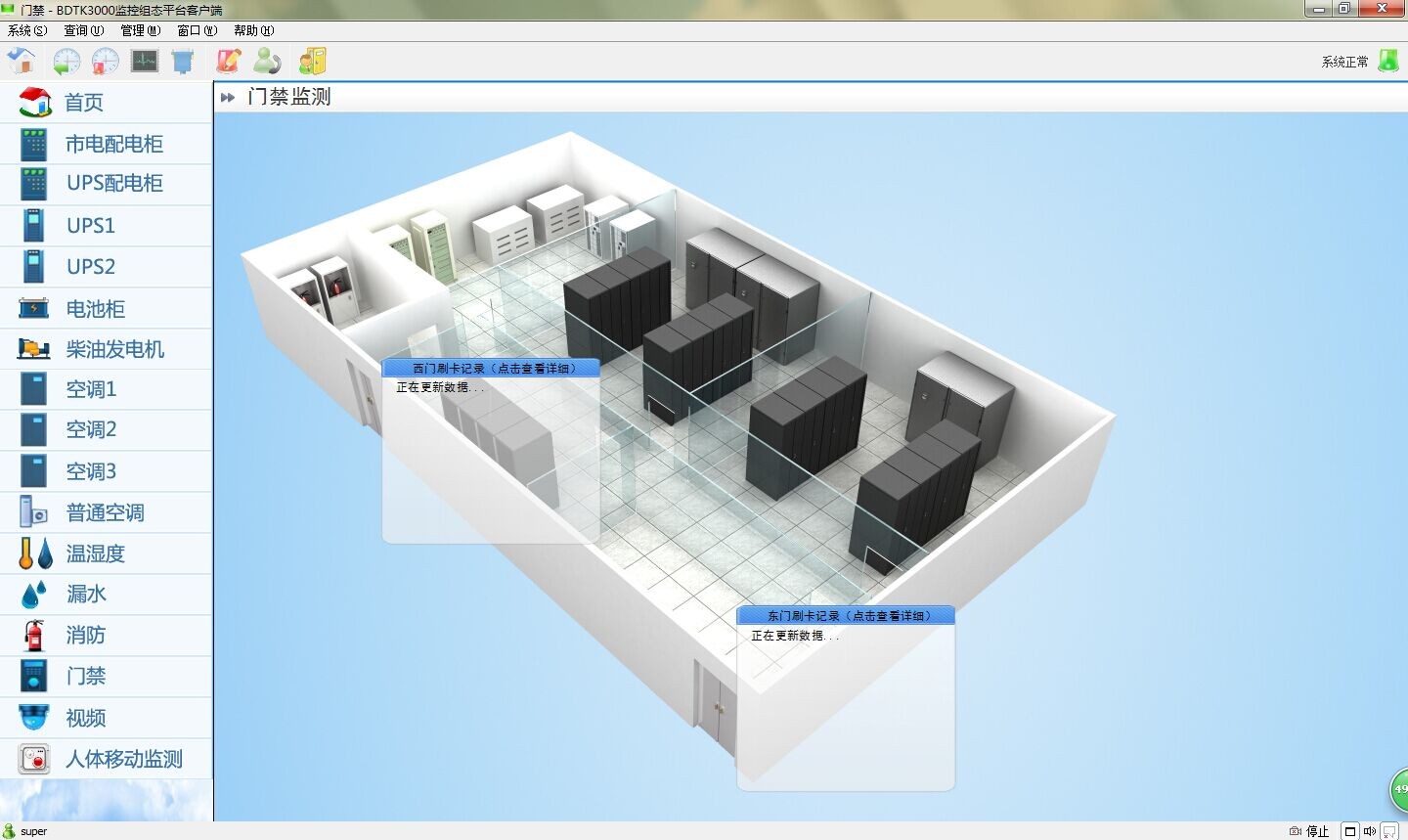Open the waveform monitor toolbar icon

tap(145, 61)
